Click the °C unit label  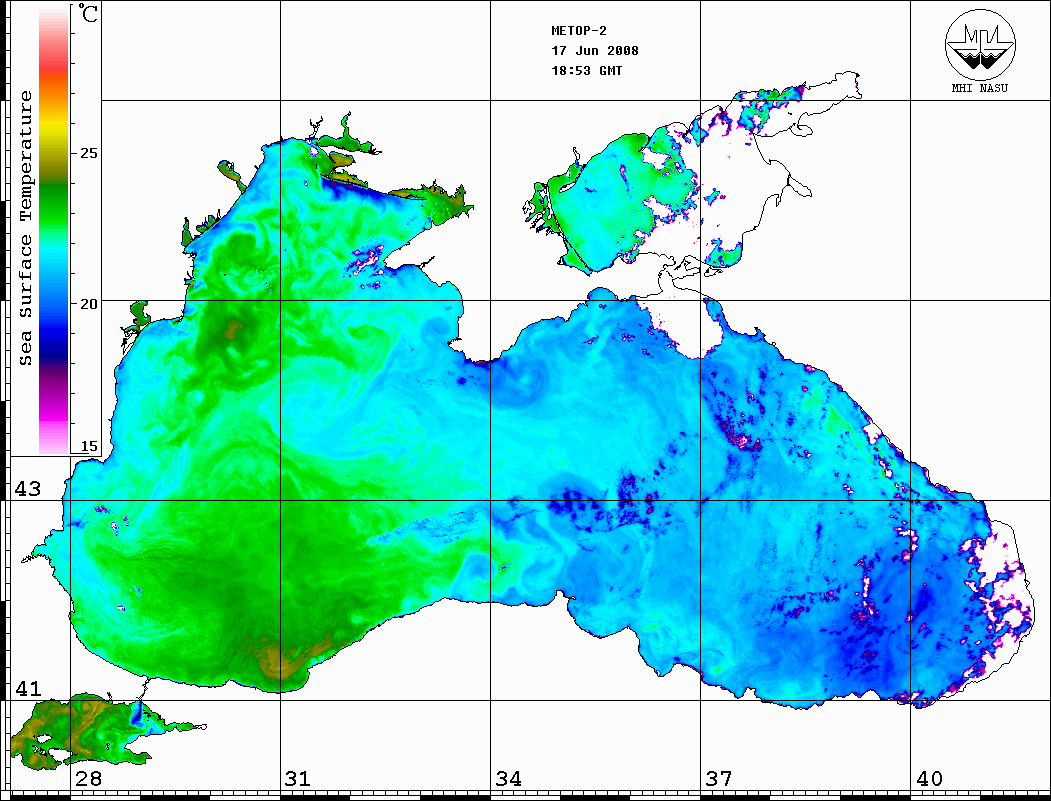[88, 13]
